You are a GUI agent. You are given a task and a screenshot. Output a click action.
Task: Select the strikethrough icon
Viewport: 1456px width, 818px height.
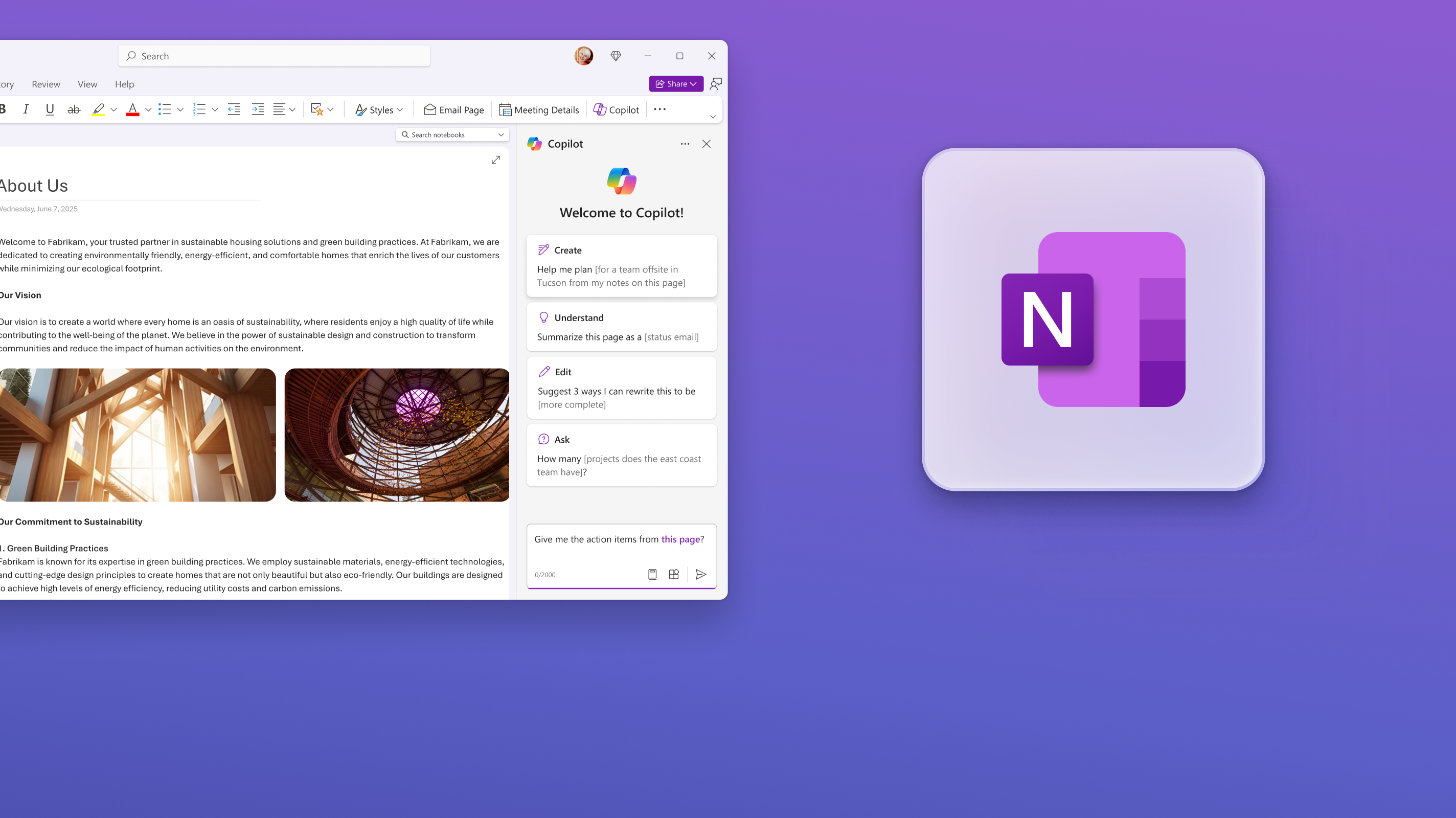tap(74, 109)
